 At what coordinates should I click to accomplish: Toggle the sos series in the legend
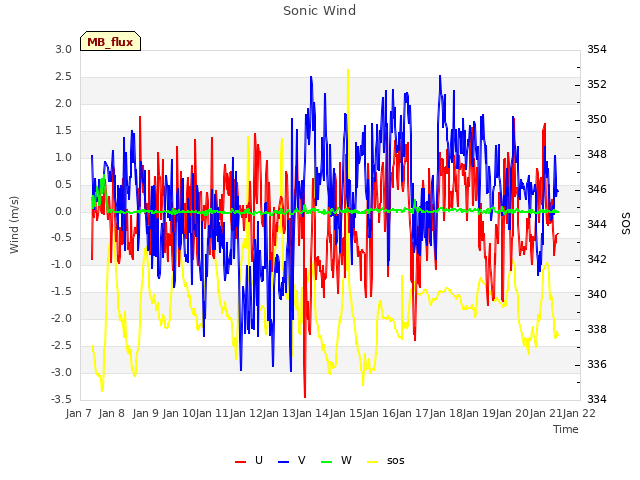(385, 461)
